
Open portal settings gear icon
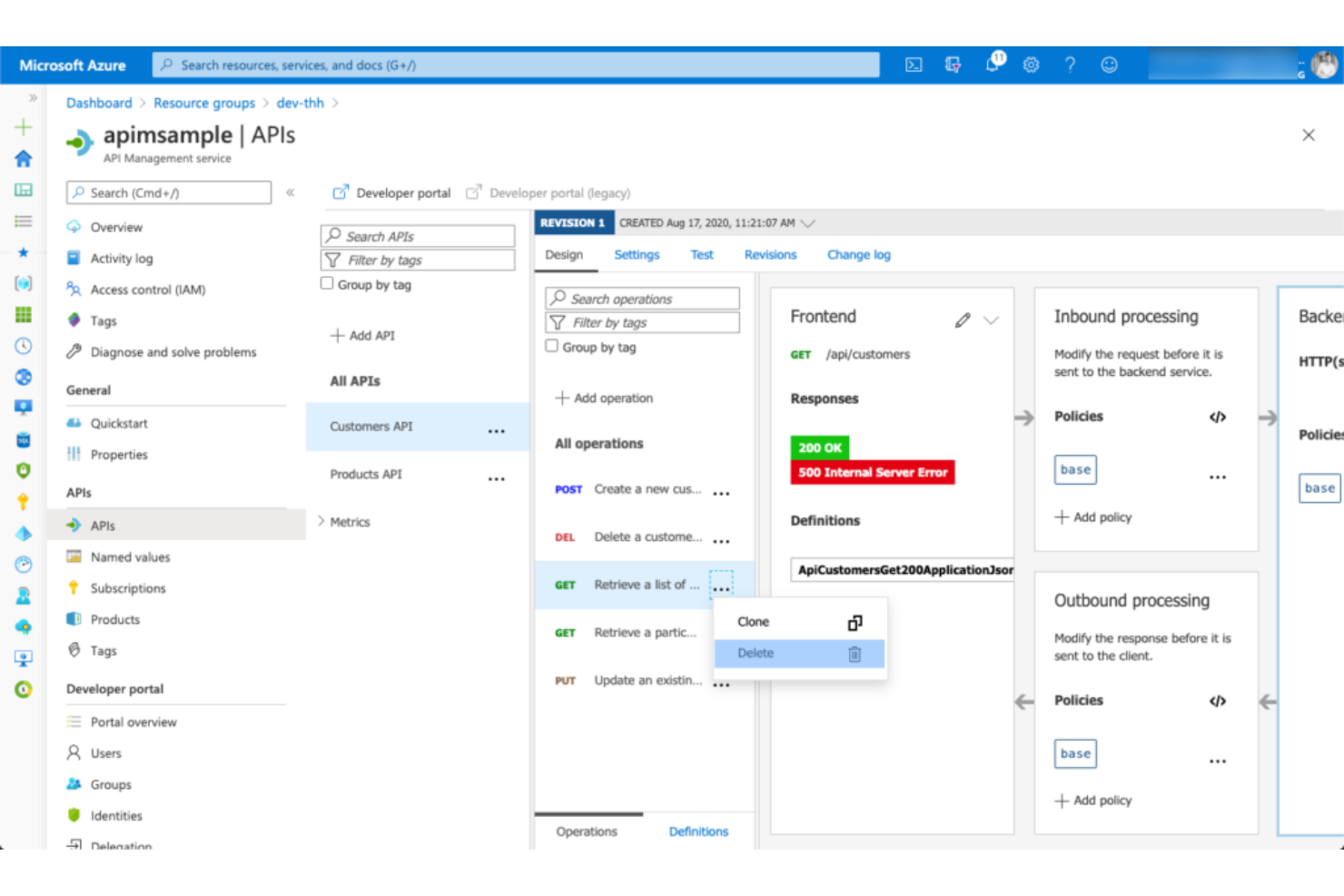(x=1031, y=64)
